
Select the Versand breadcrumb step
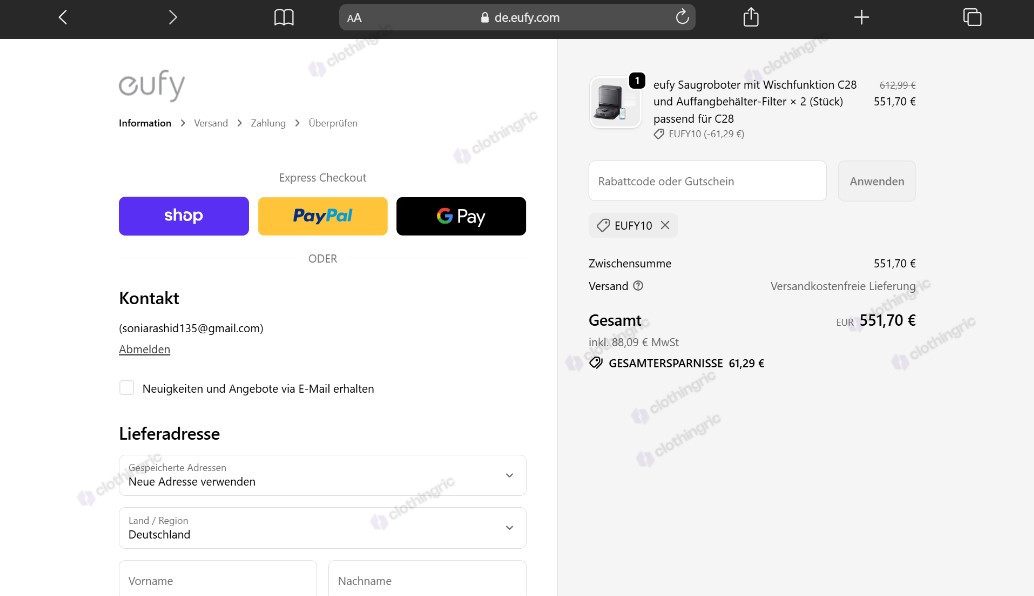pos(211,123)
